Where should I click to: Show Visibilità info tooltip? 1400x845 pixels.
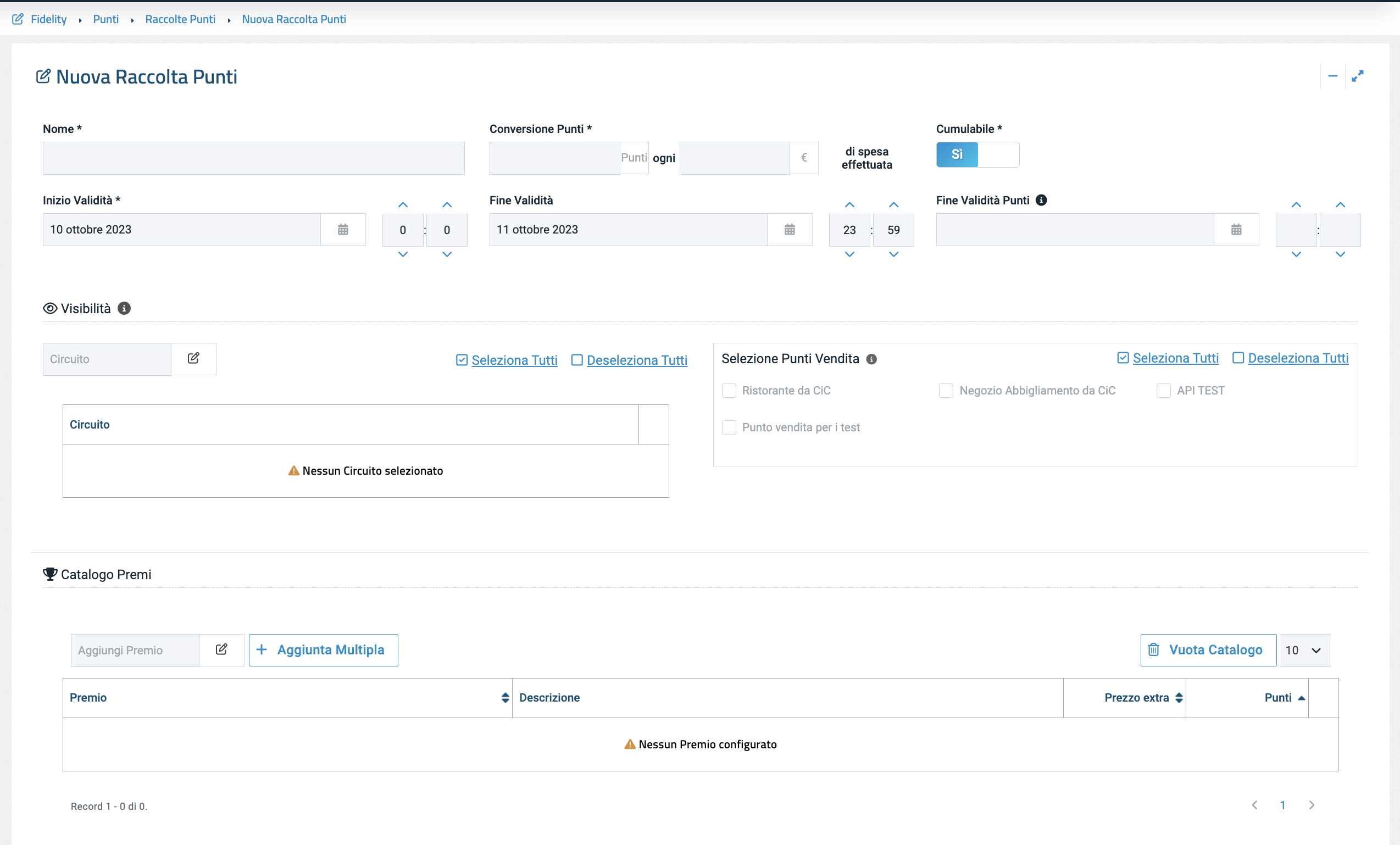tap(124, 308)
